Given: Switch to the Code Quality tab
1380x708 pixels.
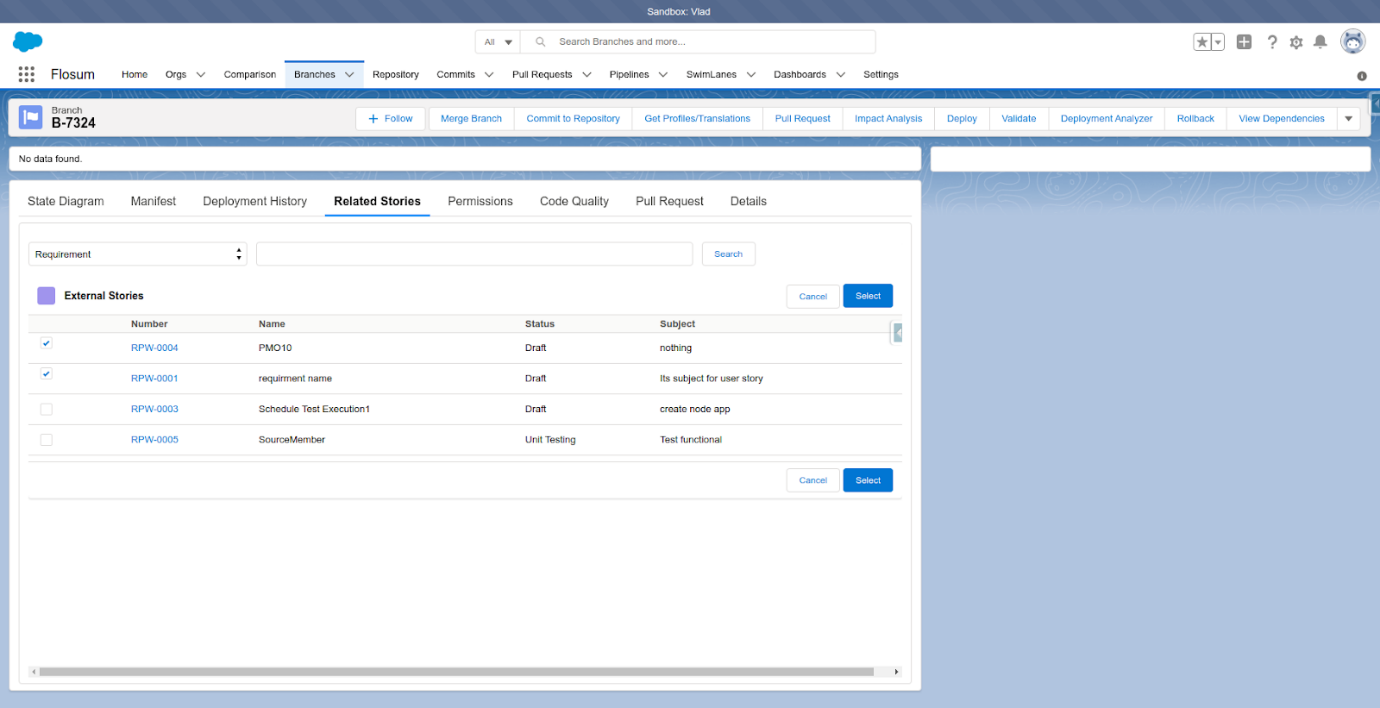Looking at the screenshot, I should (574, 201).
